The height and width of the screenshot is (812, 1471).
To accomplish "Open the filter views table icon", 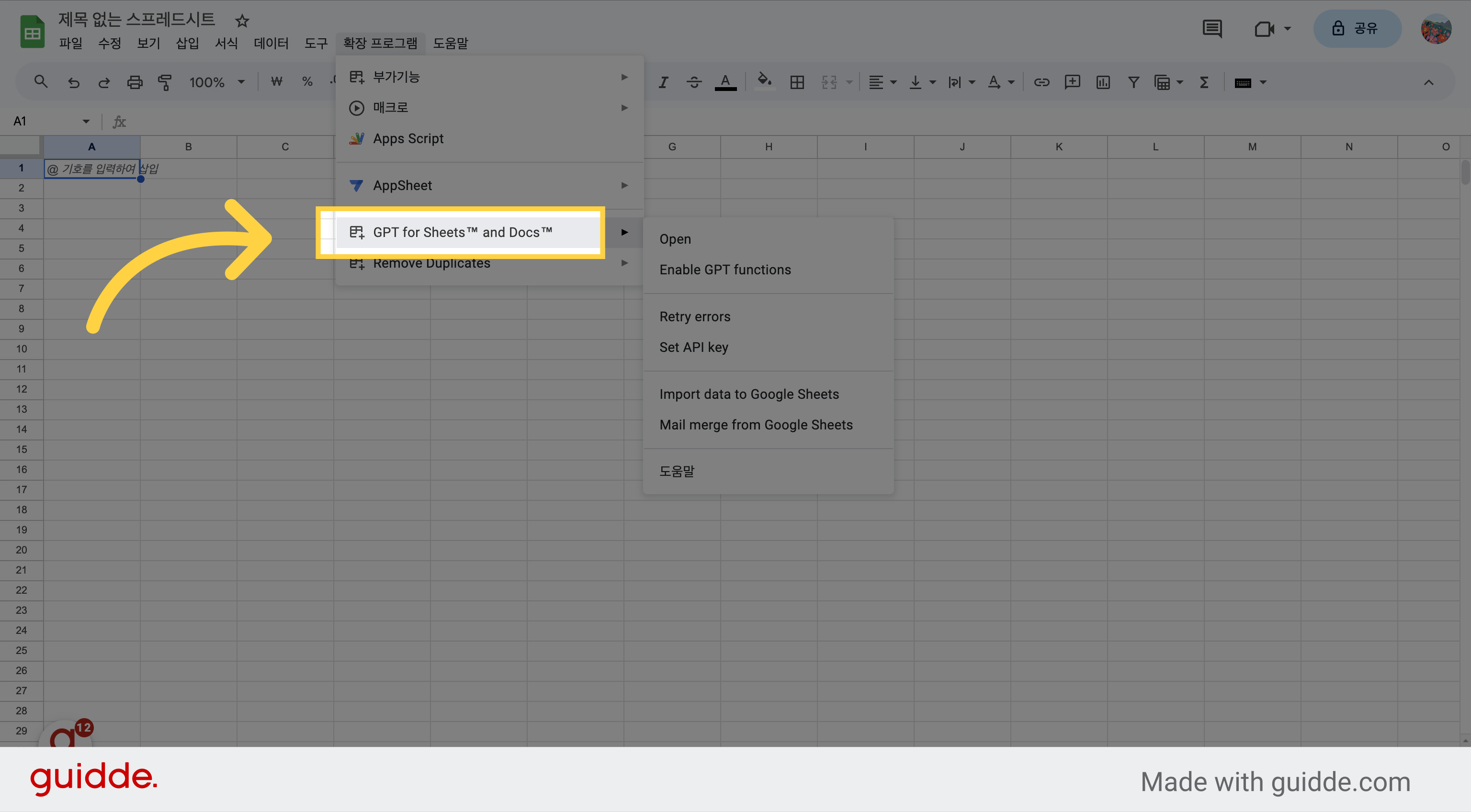I will (x=1162, y=82).
